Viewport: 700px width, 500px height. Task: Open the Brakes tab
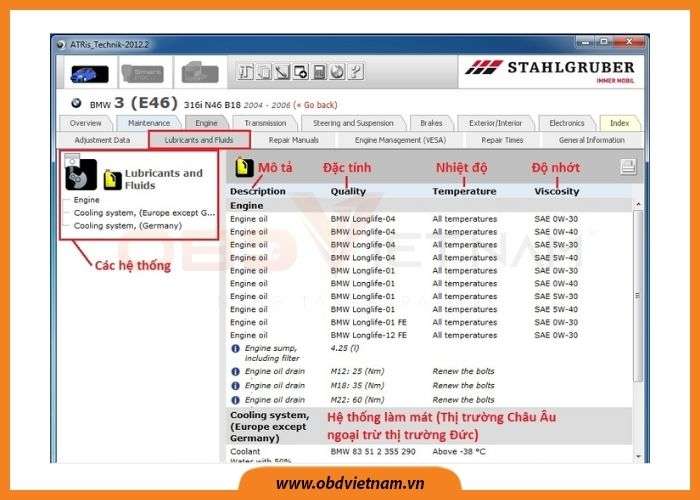(431, 123)
